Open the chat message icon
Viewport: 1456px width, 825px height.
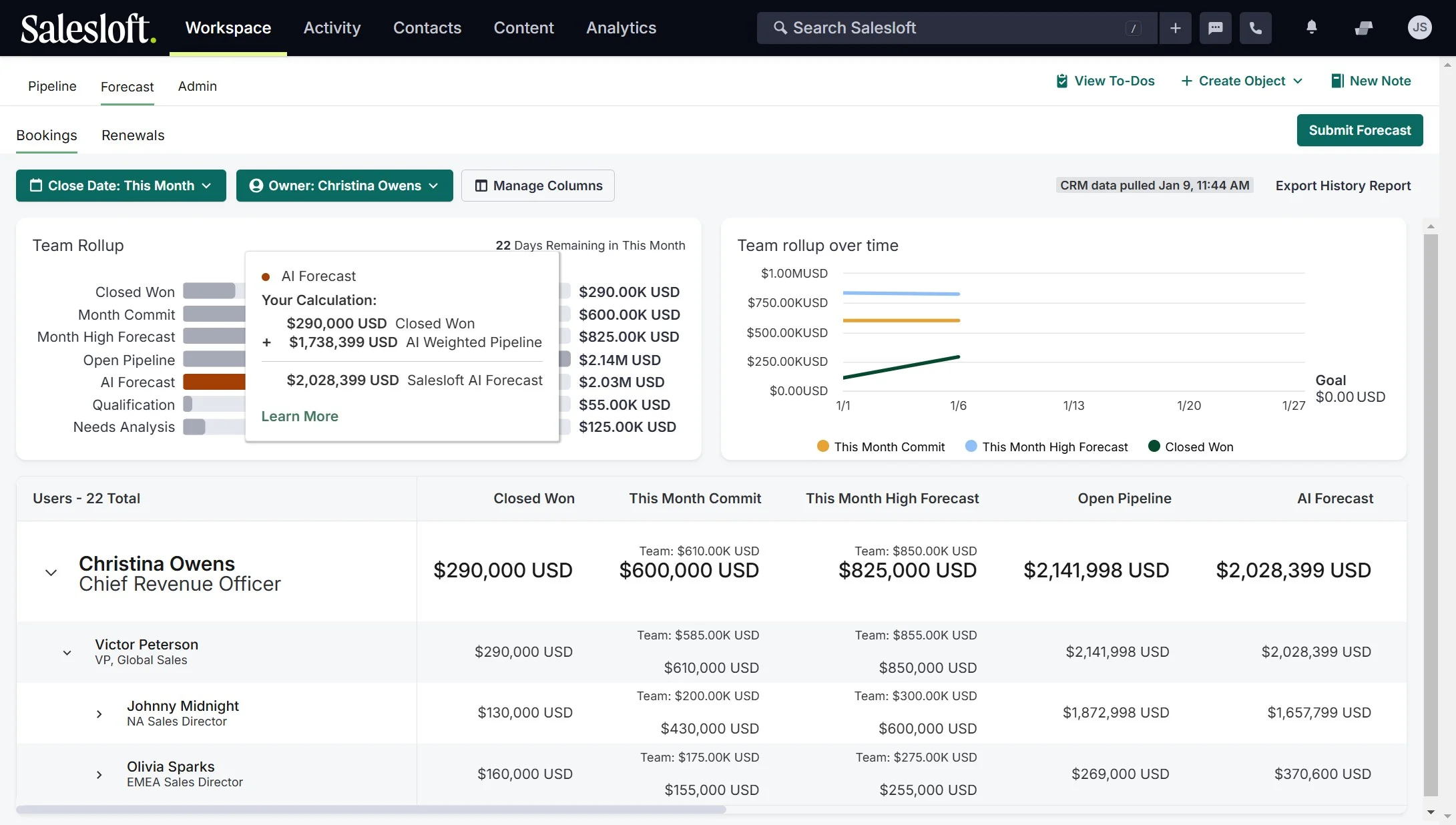(x=1215, y=28)
